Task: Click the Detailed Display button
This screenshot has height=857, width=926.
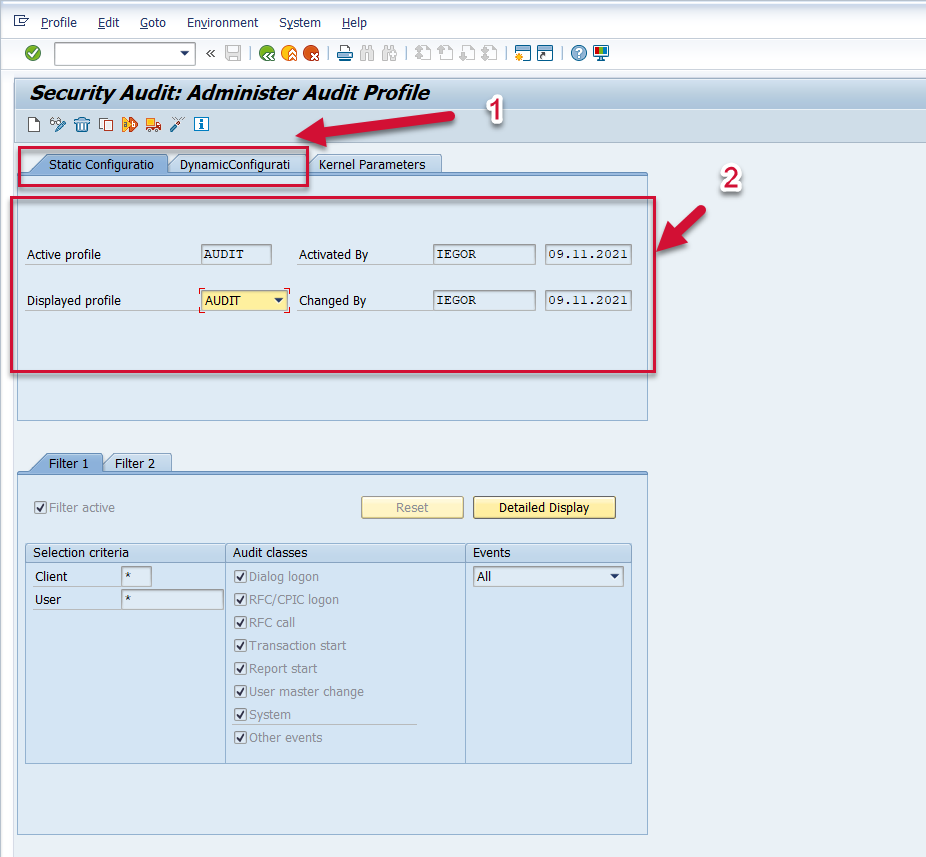Action: tap(543, 507)
